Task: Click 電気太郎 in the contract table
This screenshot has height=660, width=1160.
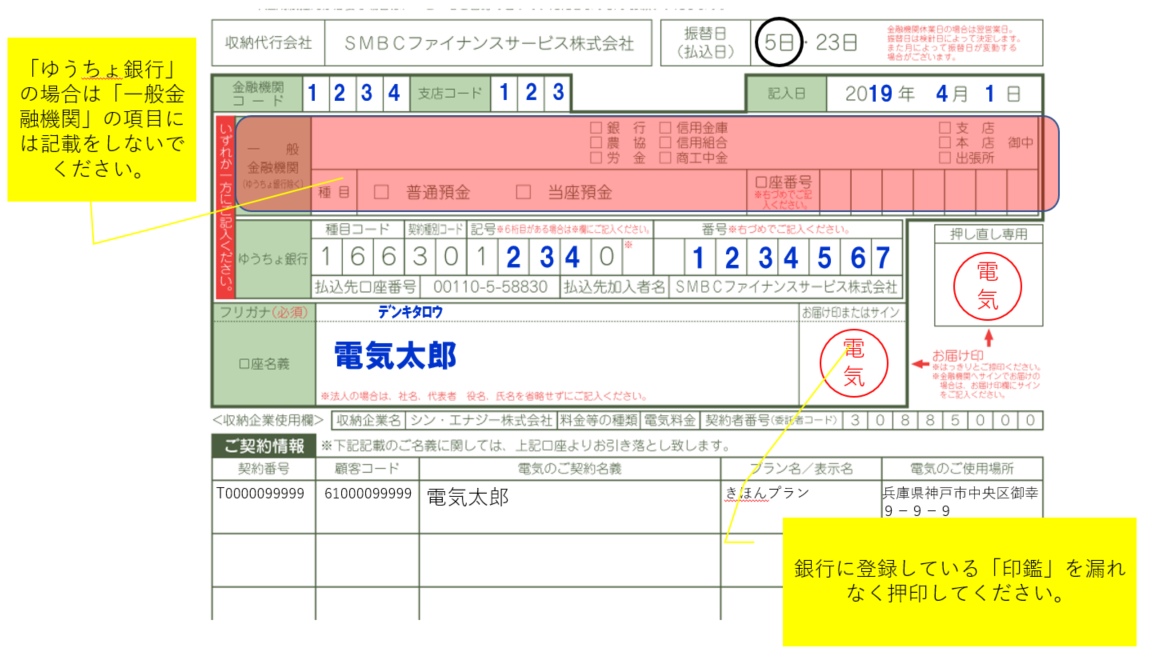Action: coord(468,497)
